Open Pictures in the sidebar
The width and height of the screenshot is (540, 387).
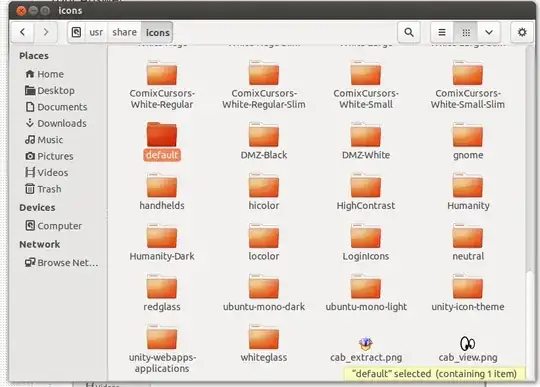[x=49, y=156]
